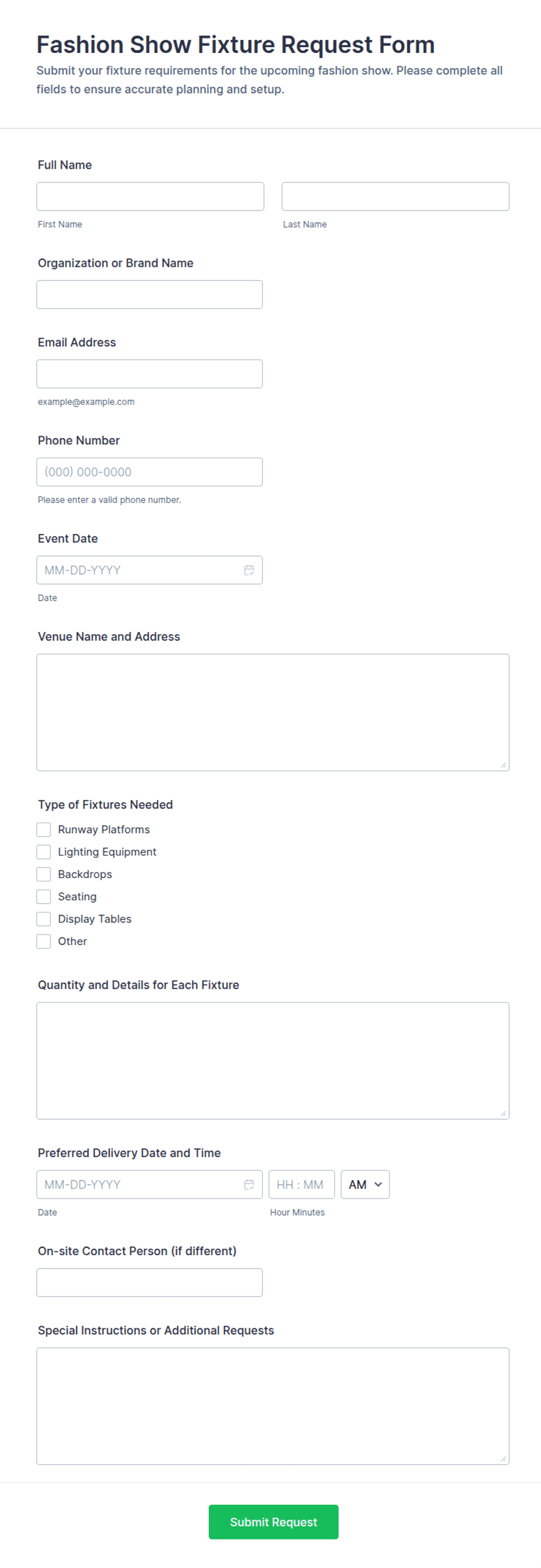Click the HH : MM time field
This screenshot has height=1568, width=541.
[x=302, y=1184]
